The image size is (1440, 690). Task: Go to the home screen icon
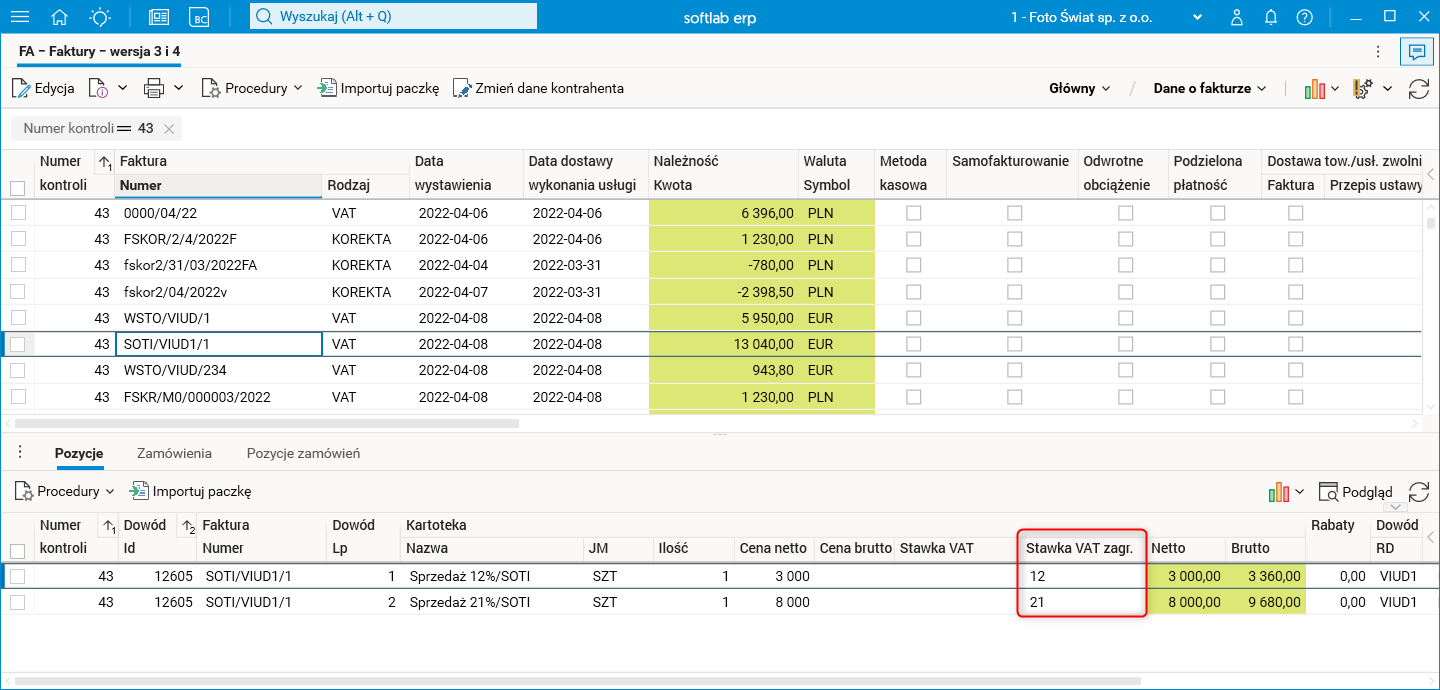(60, 17)
